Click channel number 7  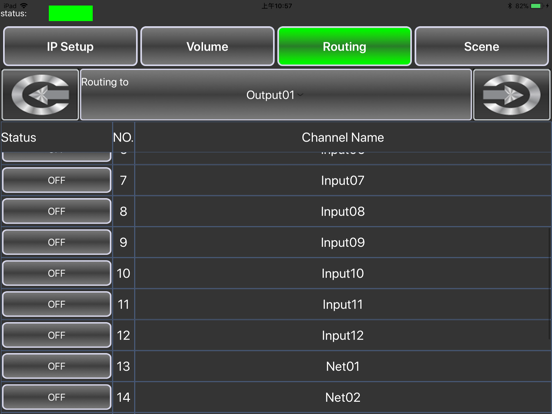click(123, 181)
